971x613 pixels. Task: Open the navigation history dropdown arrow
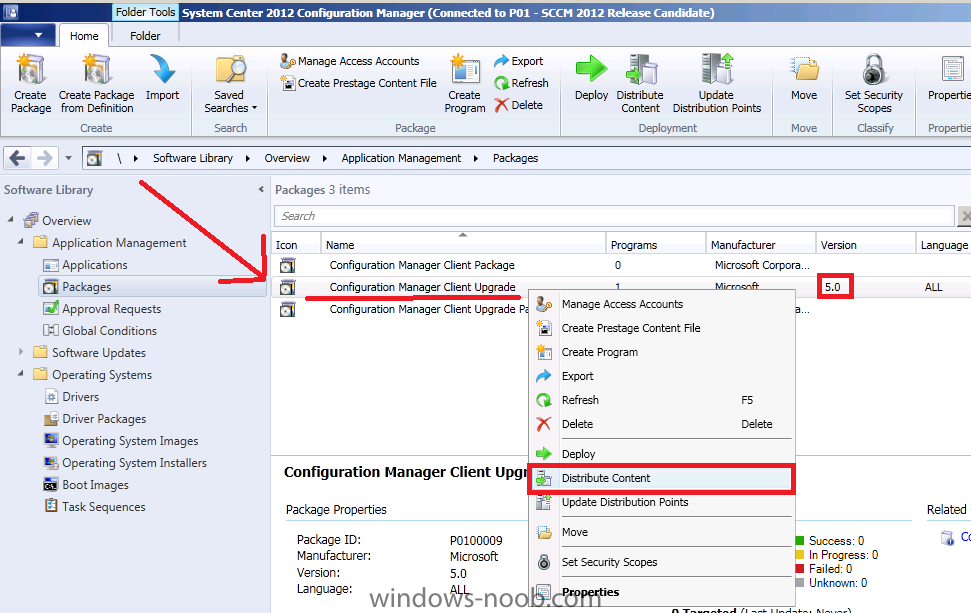pos(68,158)
